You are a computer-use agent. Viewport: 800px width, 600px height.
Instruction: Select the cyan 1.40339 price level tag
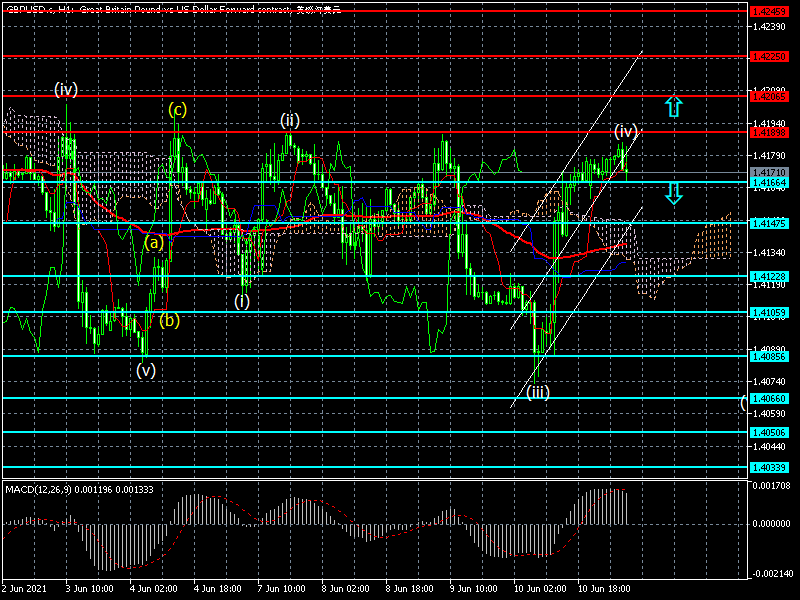click(x=769, y=467)
